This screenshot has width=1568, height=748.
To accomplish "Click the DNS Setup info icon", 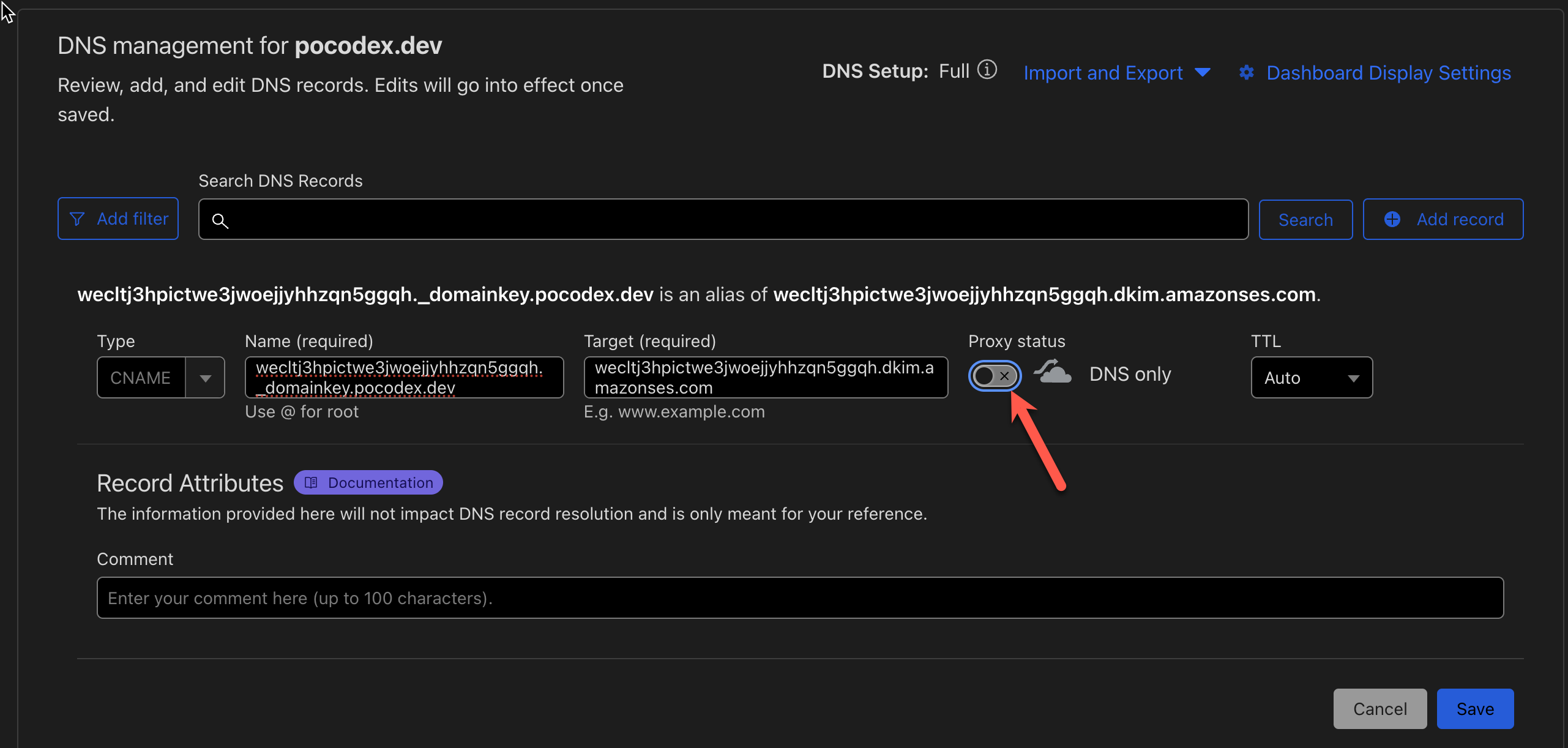I will (x=987, y=70).
